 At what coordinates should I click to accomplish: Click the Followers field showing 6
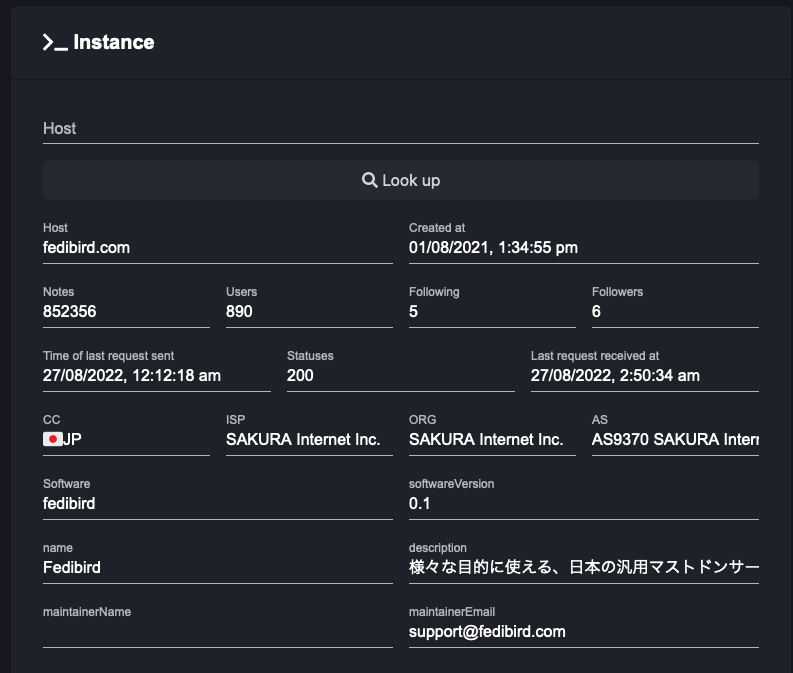[675, 311]
